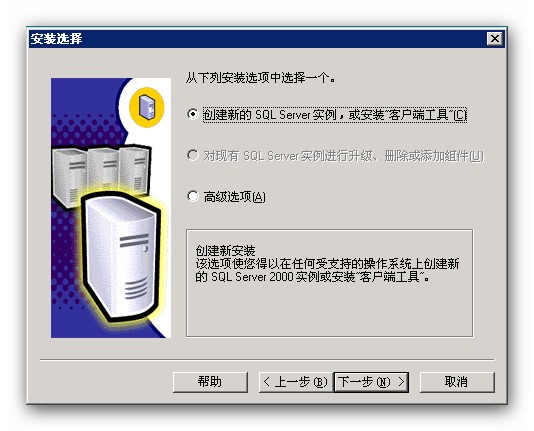
Task: Click the 安装选择 title bar text
Action: point(57,38)
